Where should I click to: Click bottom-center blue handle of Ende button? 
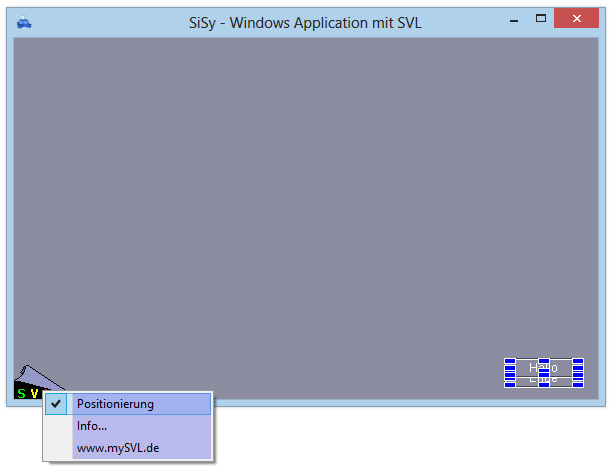(x=544, y=385)
